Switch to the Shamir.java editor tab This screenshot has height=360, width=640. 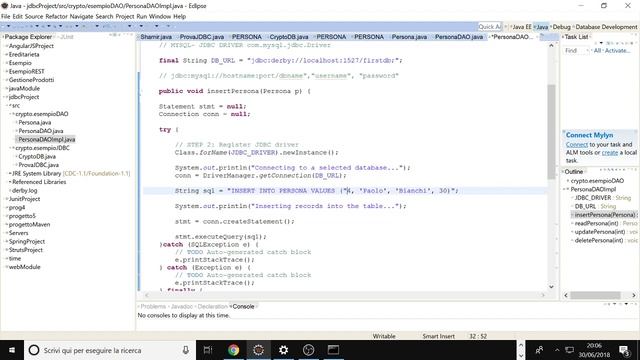[x=156, y=37]
